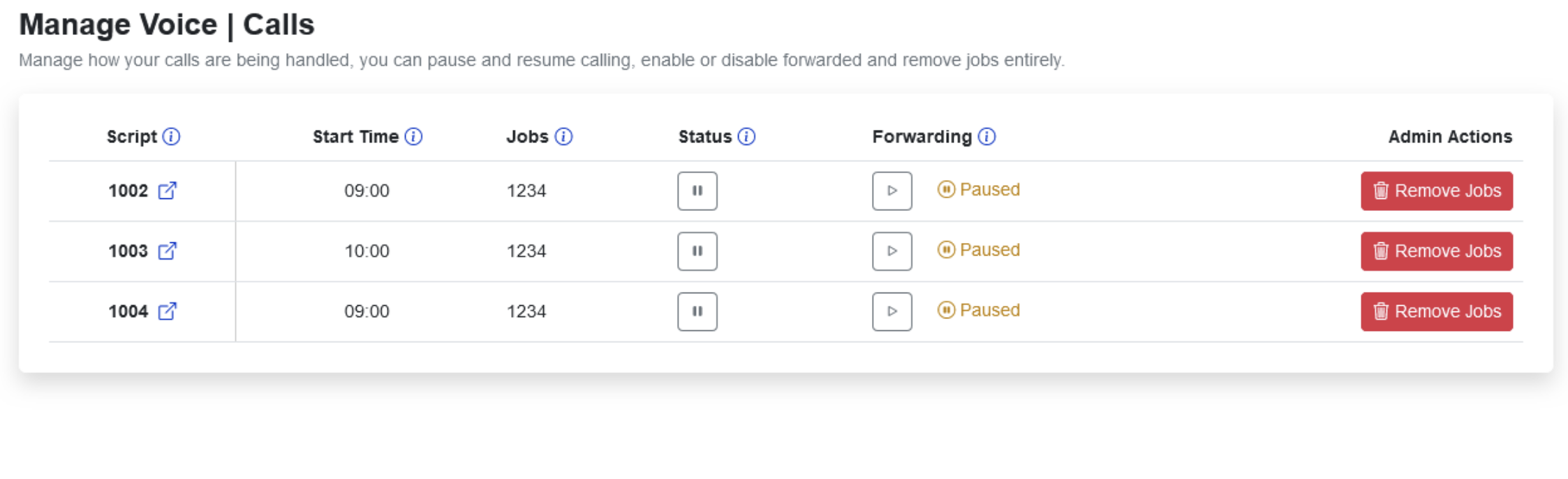Resume forwarding for script 1004
Viewport: 1568px width, 479px height.
click(892, 311)
